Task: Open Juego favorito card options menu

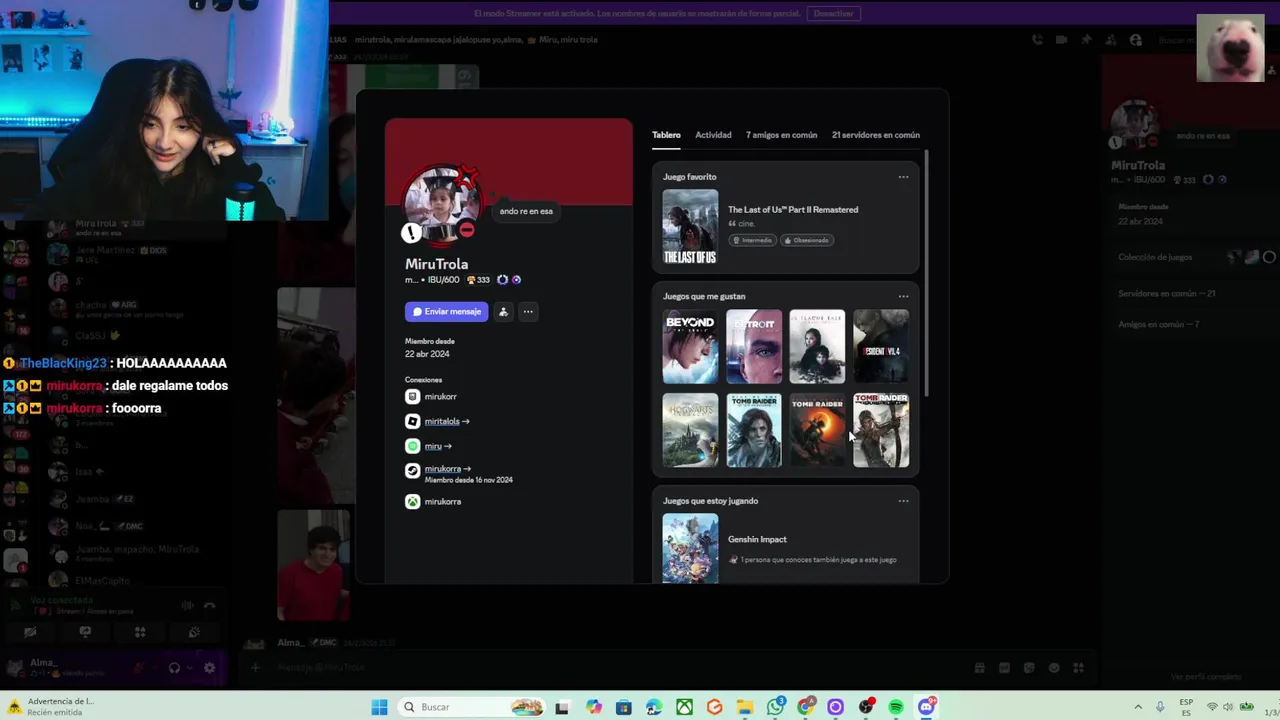Action: (x=903, y=177)
